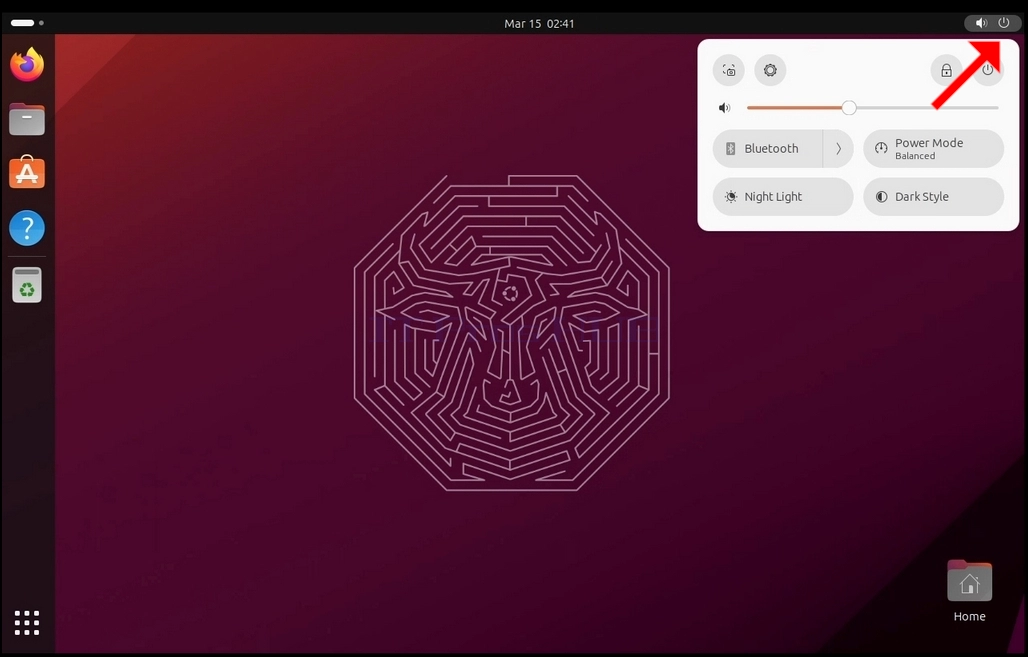Select the Home folder on desktop
The width and height of the screenshot is (1028, 657).
(x=969, y=591)
